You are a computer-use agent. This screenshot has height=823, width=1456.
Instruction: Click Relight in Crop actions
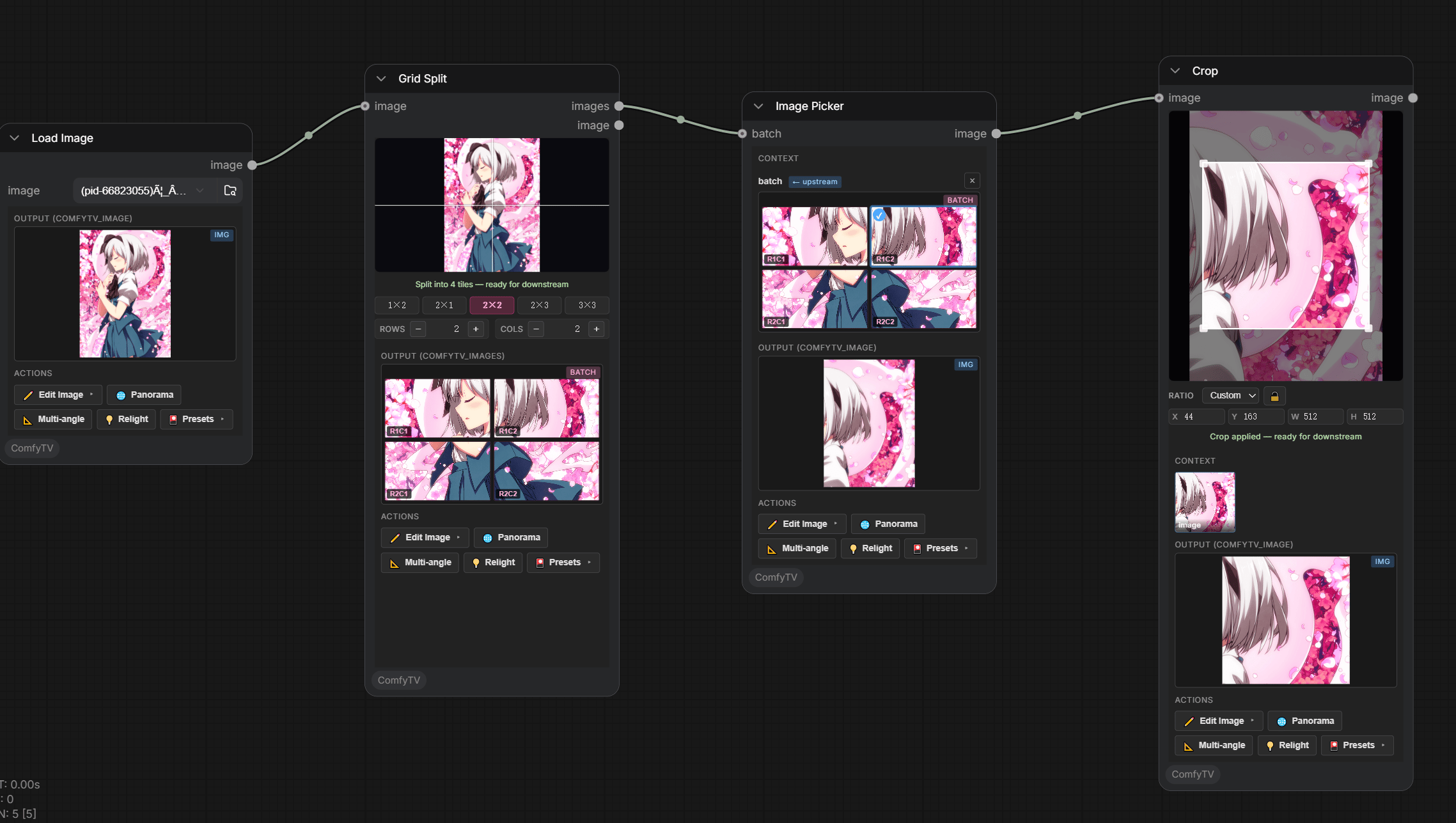coord(1287,746)
